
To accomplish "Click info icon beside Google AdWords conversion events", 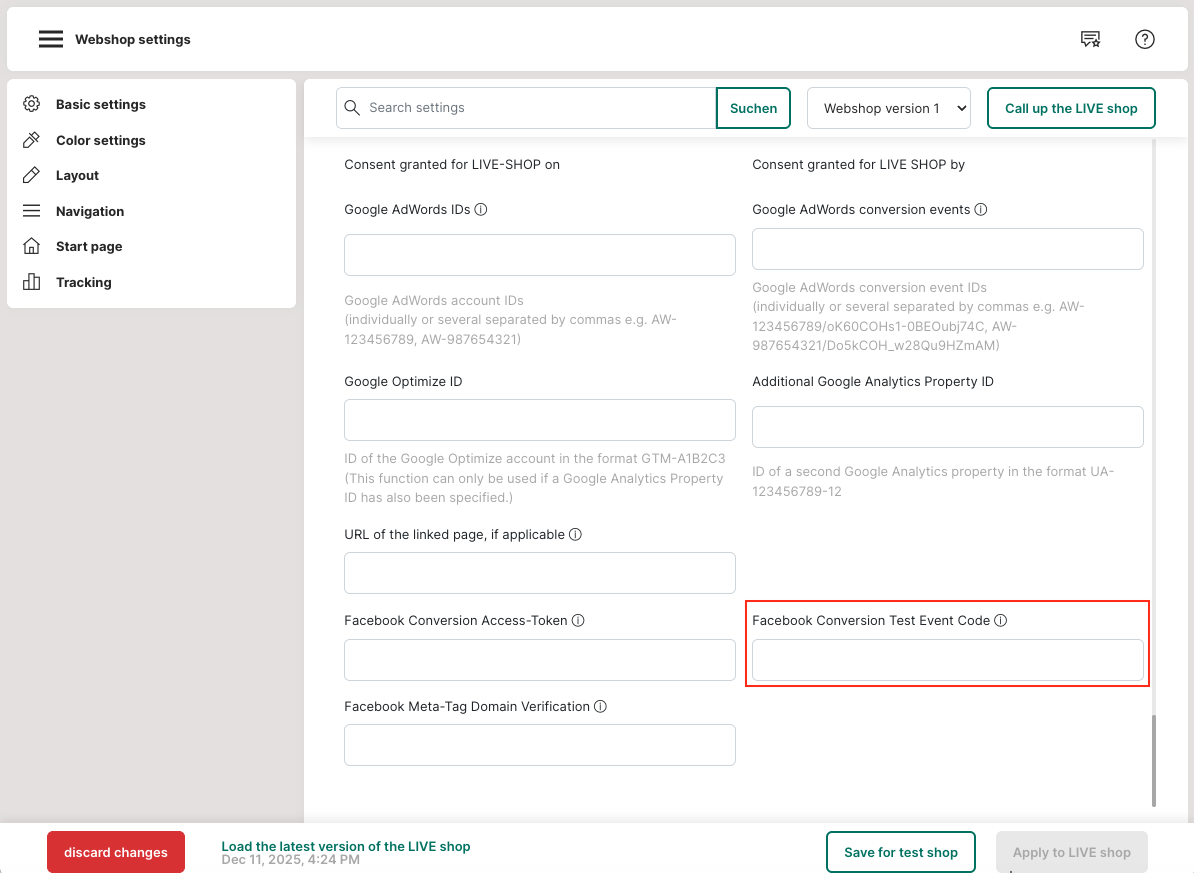I will coord(981,210).
